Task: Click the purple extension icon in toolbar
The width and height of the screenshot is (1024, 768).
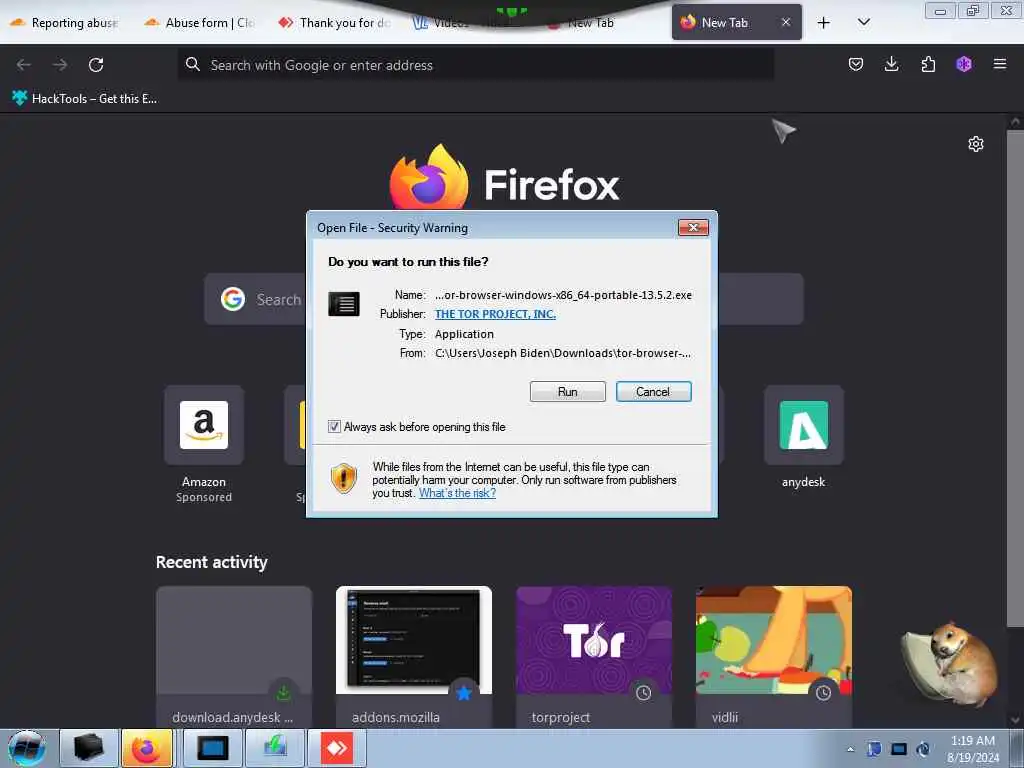Action: tap(964, 64)
